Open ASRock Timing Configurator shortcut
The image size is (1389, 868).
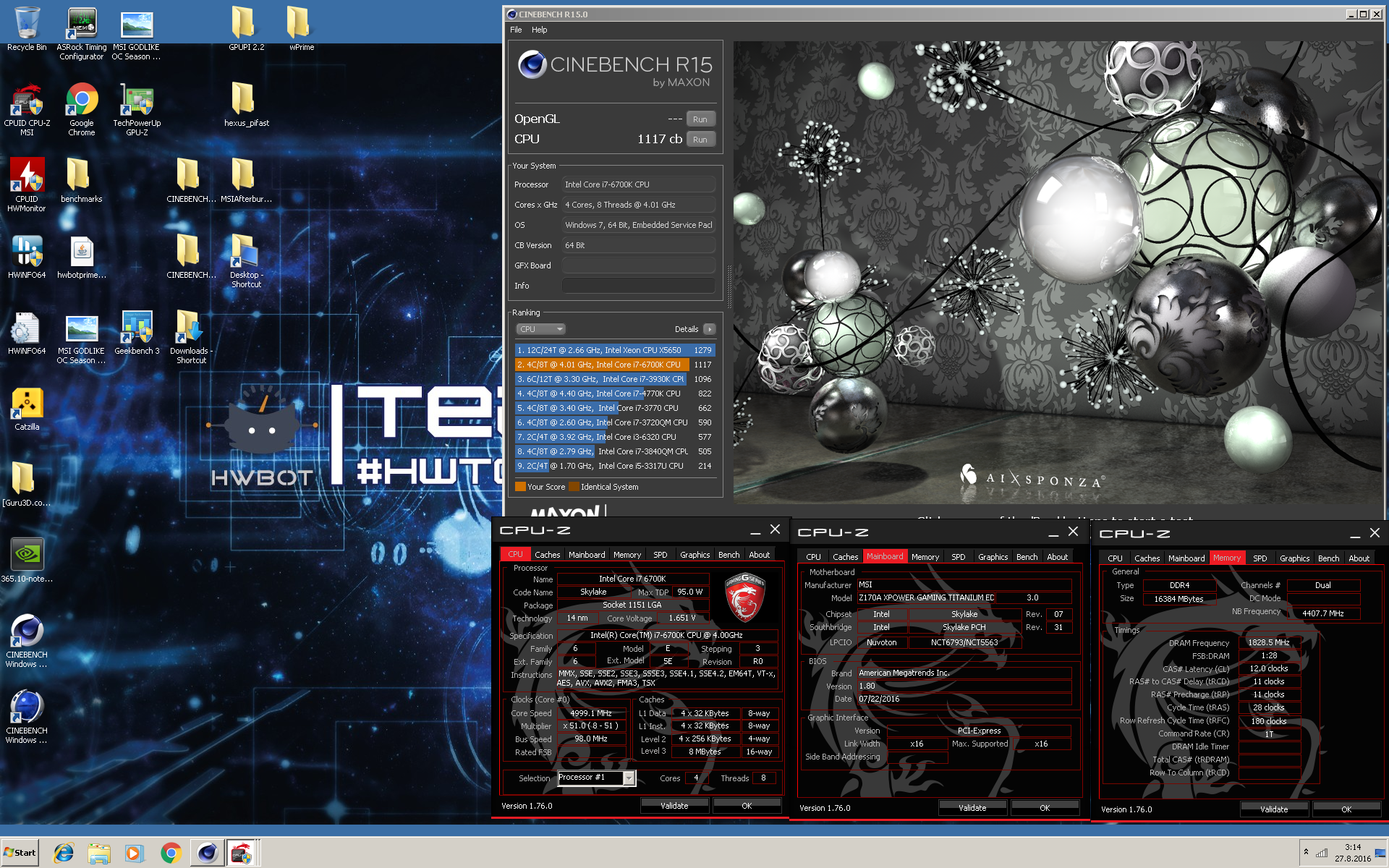[x=82, y=33]
